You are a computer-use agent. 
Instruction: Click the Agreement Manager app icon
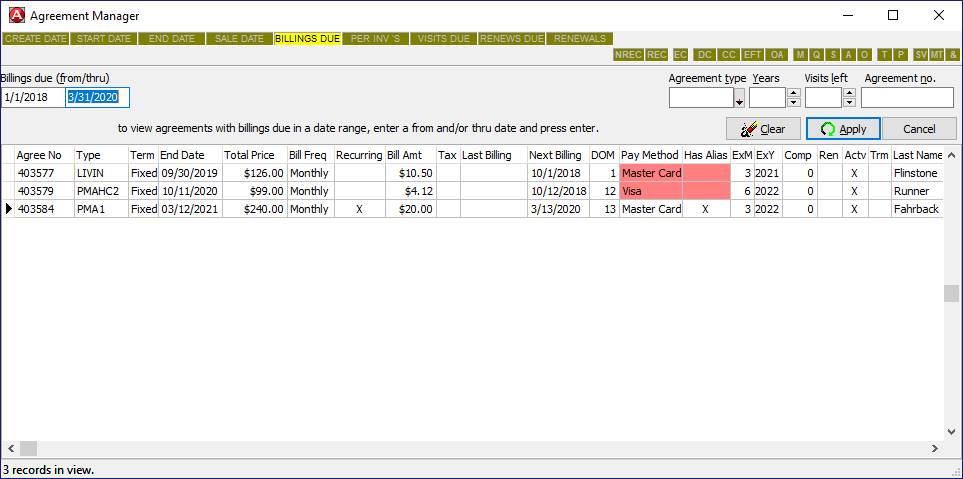tap(16, 16)
